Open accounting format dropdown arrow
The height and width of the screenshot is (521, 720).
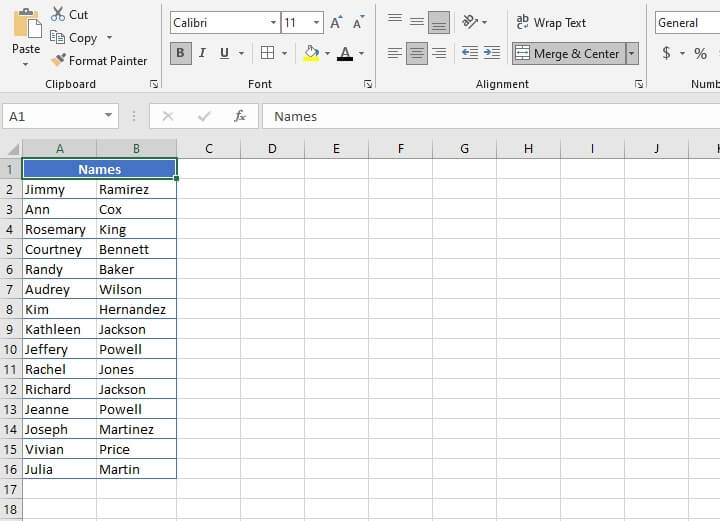(x=682, y=53)
